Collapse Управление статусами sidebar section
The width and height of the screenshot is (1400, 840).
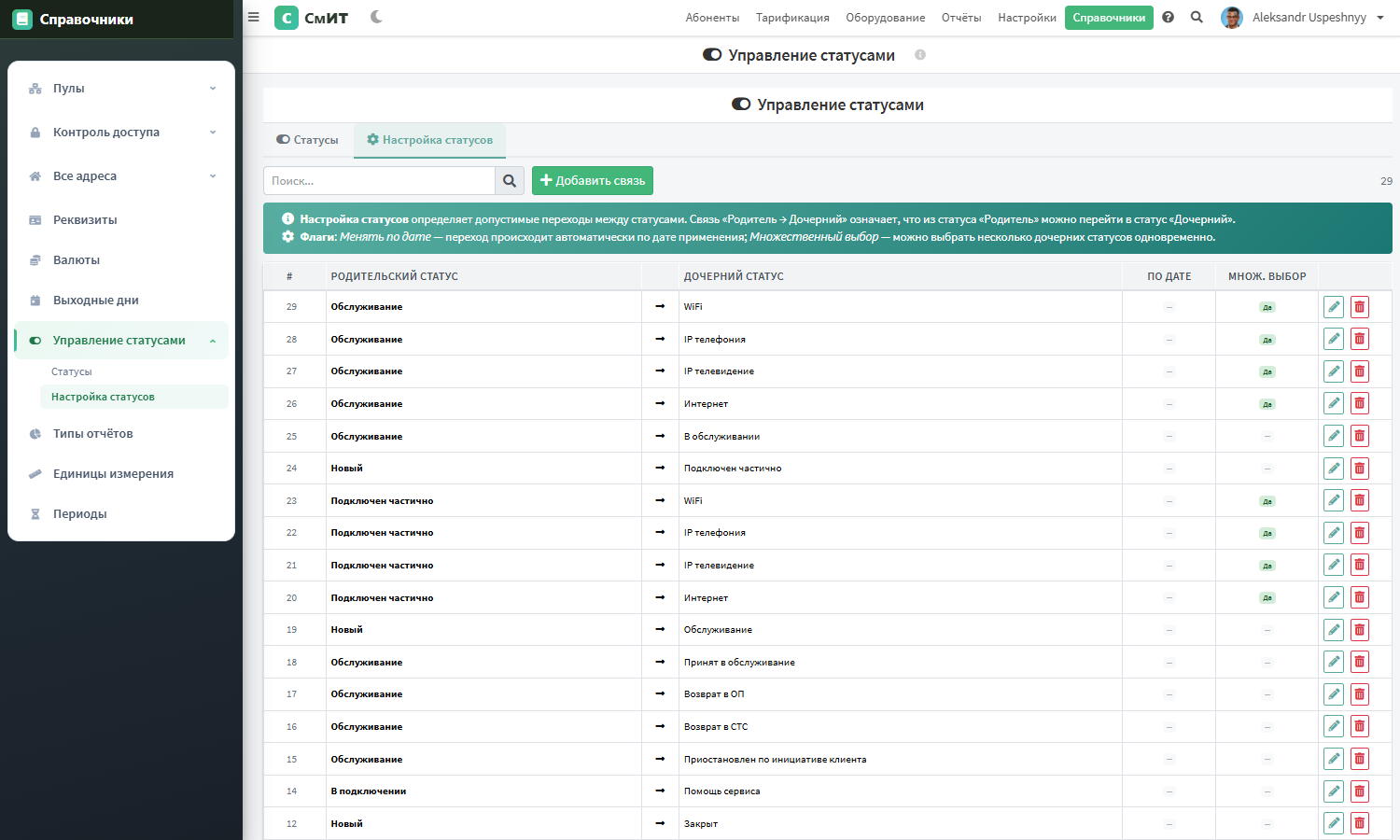tap(121, 341)
